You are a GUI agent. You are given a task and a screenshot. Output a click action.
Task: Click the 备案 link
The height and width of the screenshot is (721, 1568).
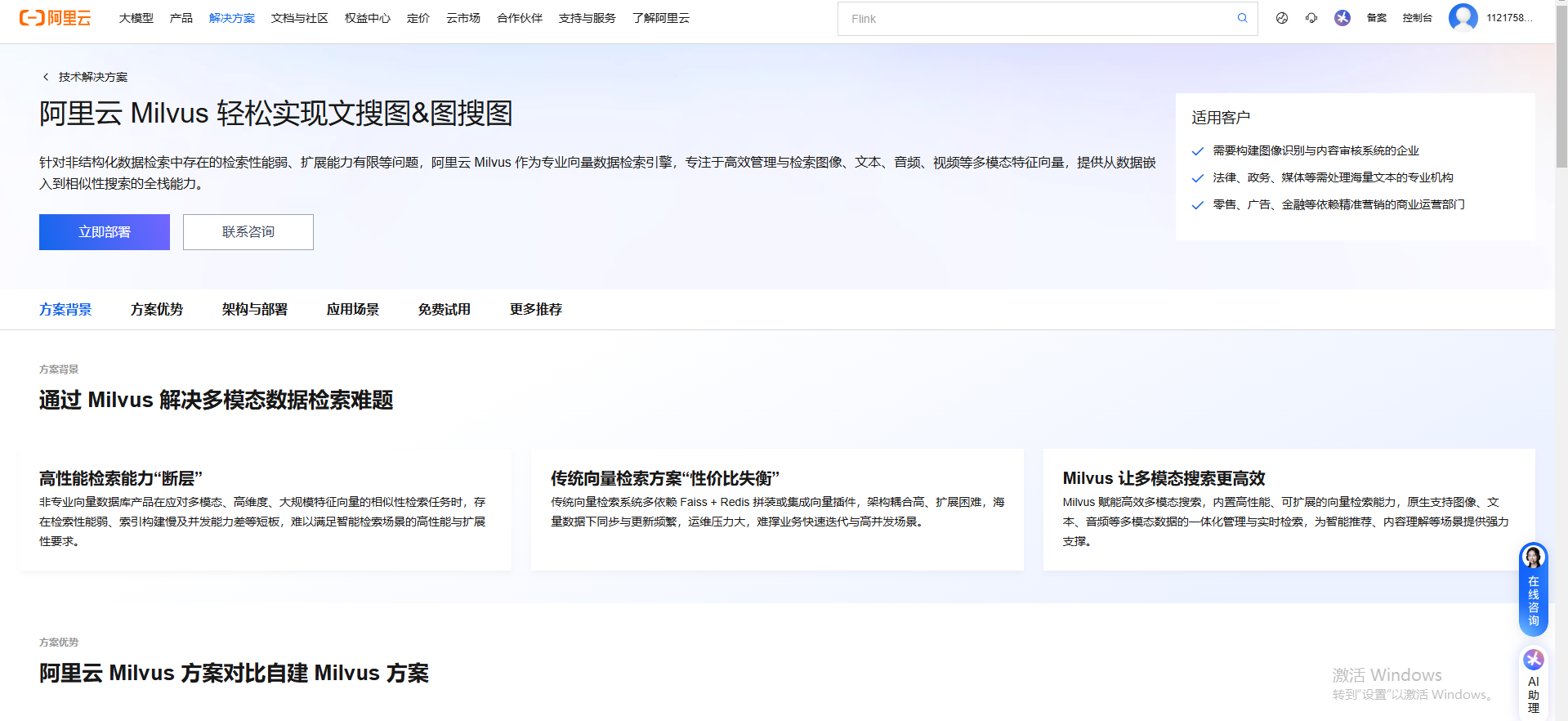(x=1377, y=18)
